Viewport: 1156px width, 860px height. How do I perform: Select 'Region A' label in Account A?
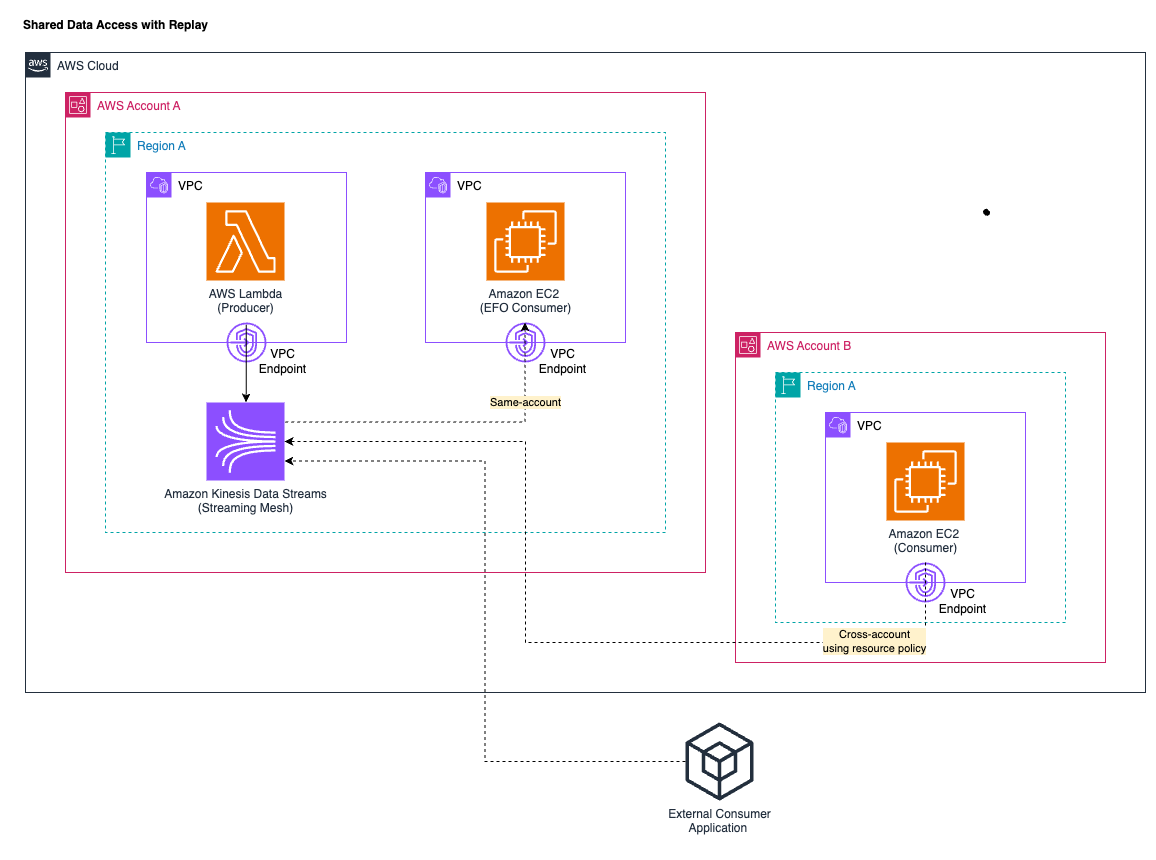(x=161, y=146)
